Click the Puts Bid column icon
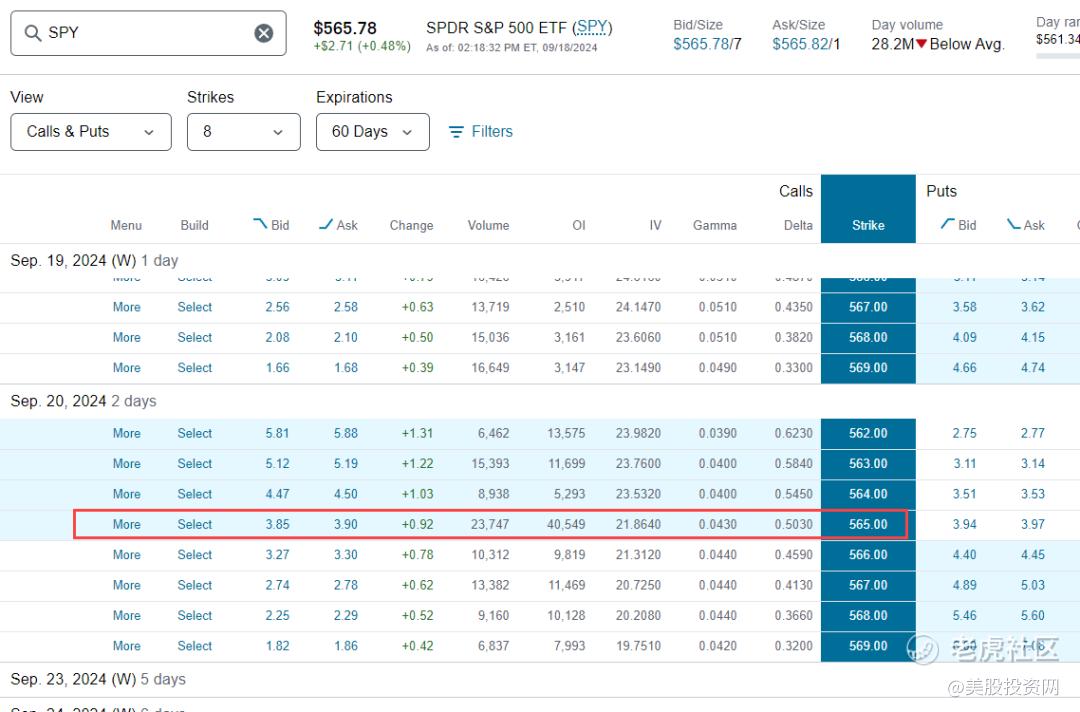 point(948,224)
